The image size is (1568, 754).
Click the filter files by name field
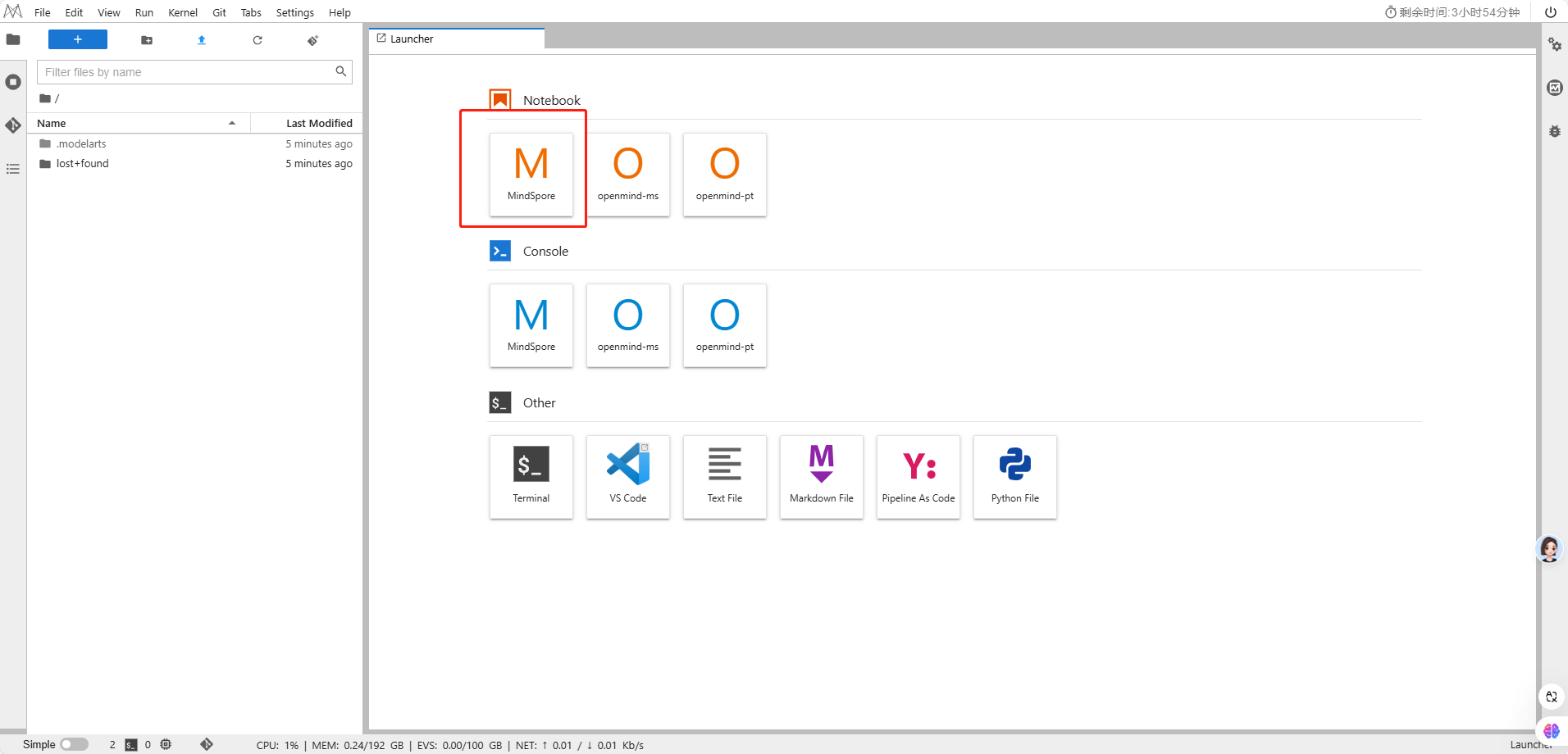pyautogui.click(x=194, y=72)
